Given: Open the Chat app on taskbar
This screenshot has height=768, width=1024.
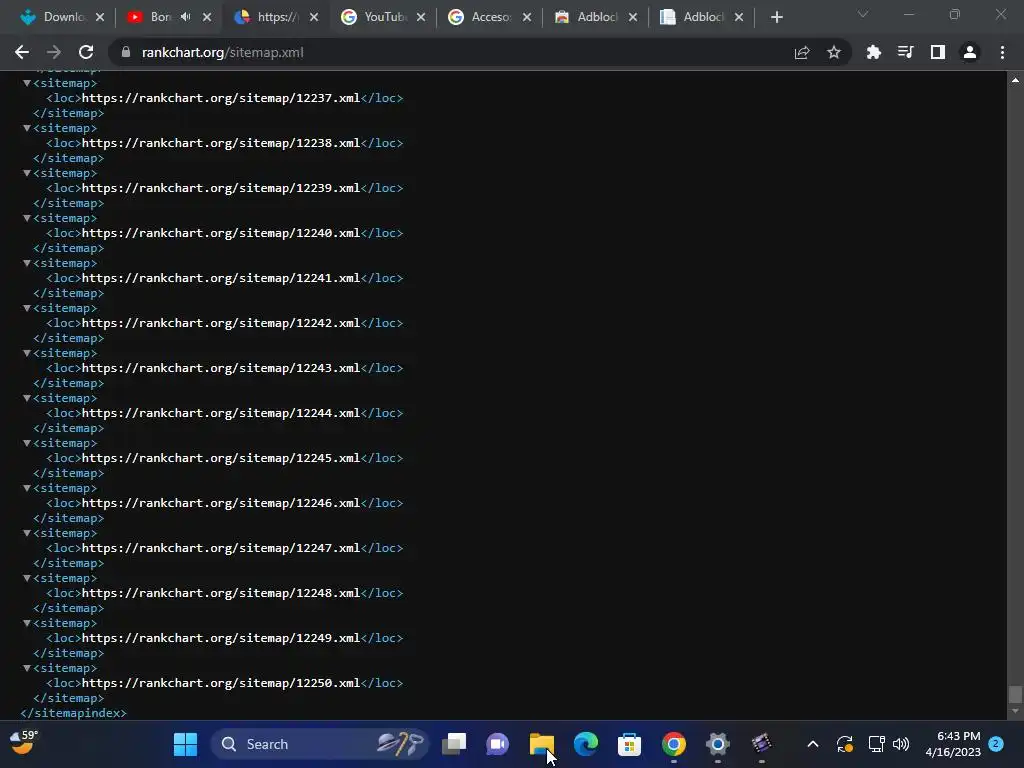Looking at the screenshot, I should [x=498, y=744].
